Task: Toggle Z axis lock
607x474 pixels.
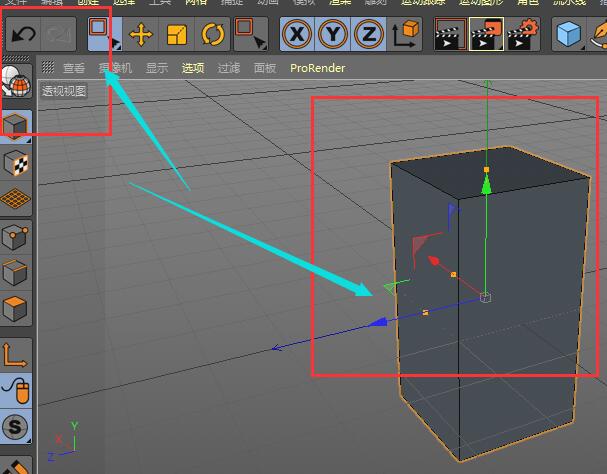Action: tap(369, 36)
